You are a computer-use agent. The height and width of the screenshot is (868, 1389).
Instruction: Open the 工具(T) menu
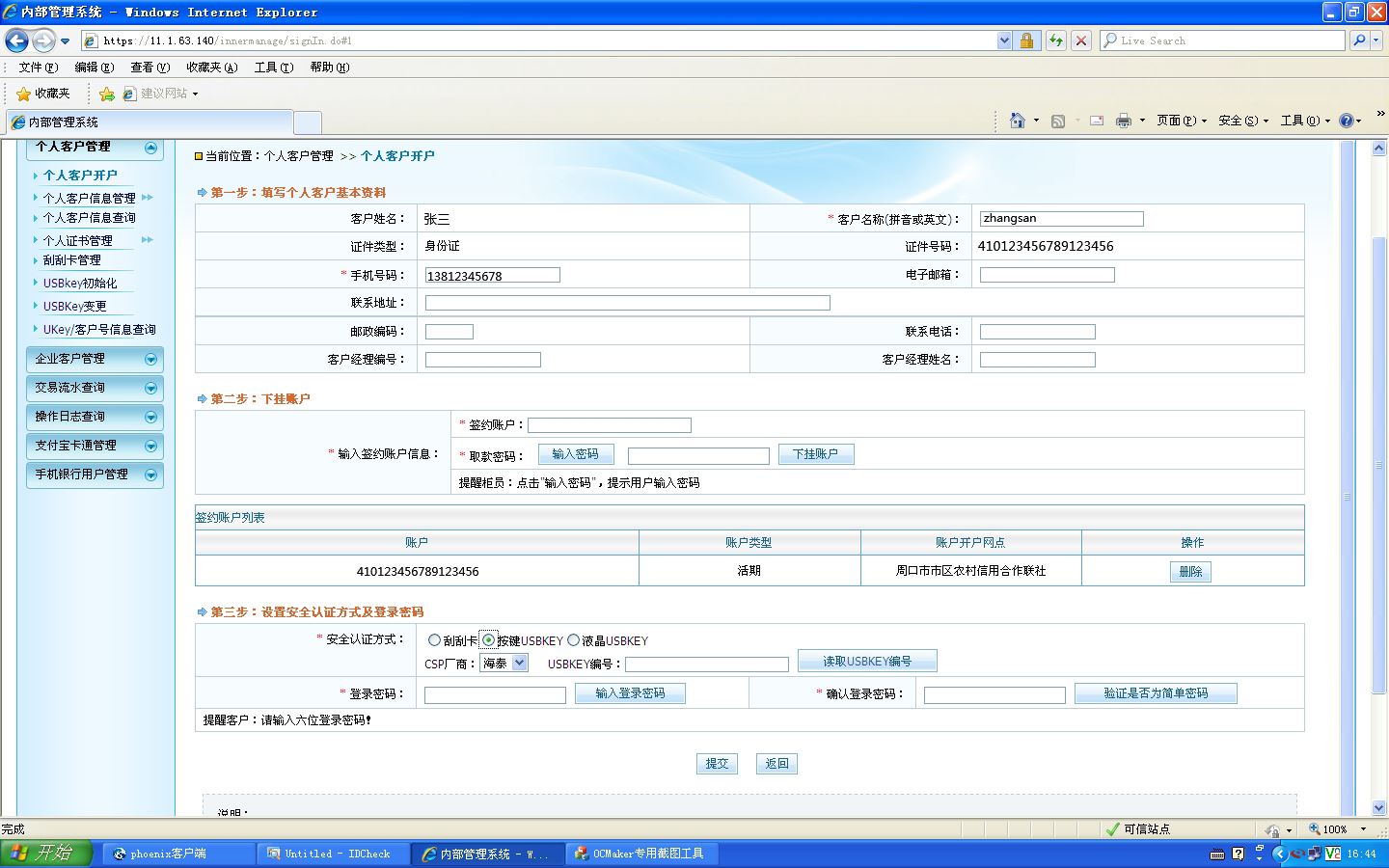click(274, 68)
